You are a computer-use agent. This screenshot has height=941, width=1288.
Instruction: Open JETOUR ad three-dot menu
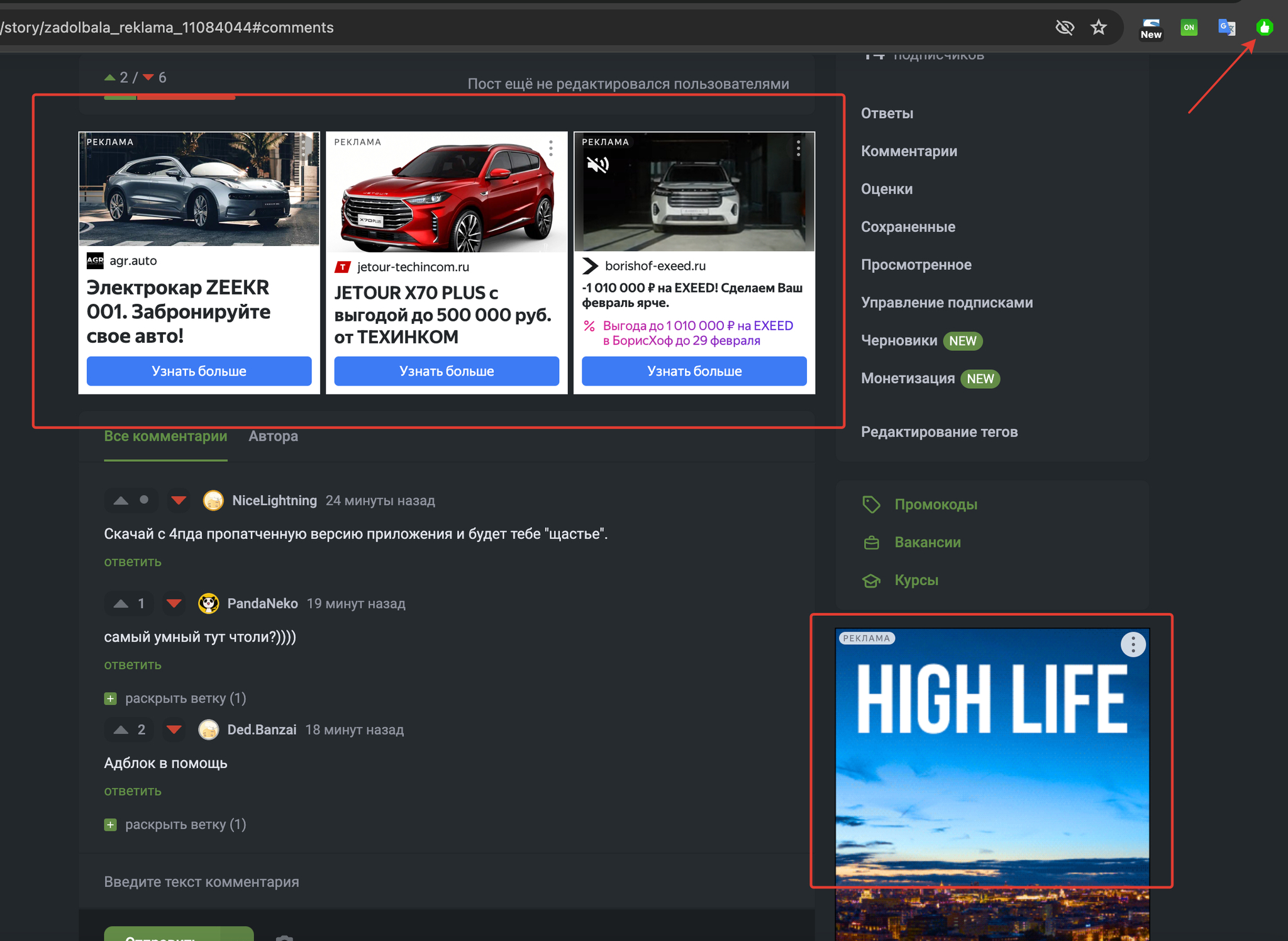pyautogui.click(x=551, y=148)
